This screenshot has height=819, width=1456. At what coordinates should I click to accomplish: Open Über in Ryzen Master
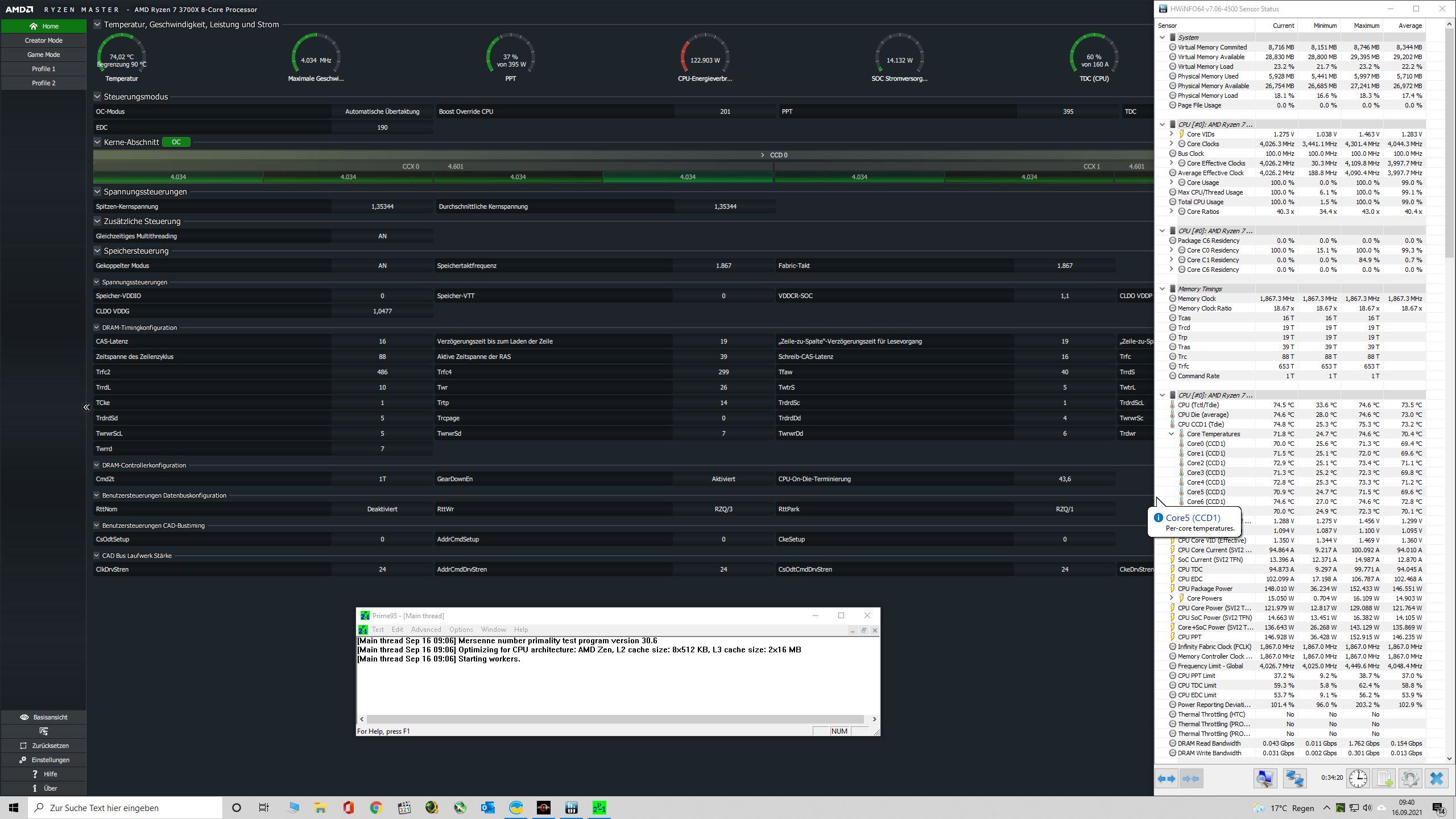[44, 788]
